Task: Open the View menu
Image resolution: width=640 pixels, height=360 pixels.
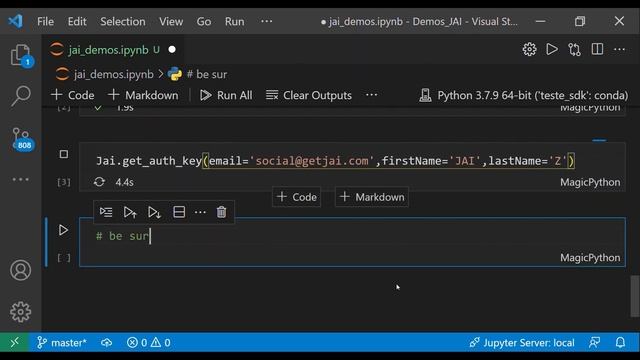Action: 171,21
